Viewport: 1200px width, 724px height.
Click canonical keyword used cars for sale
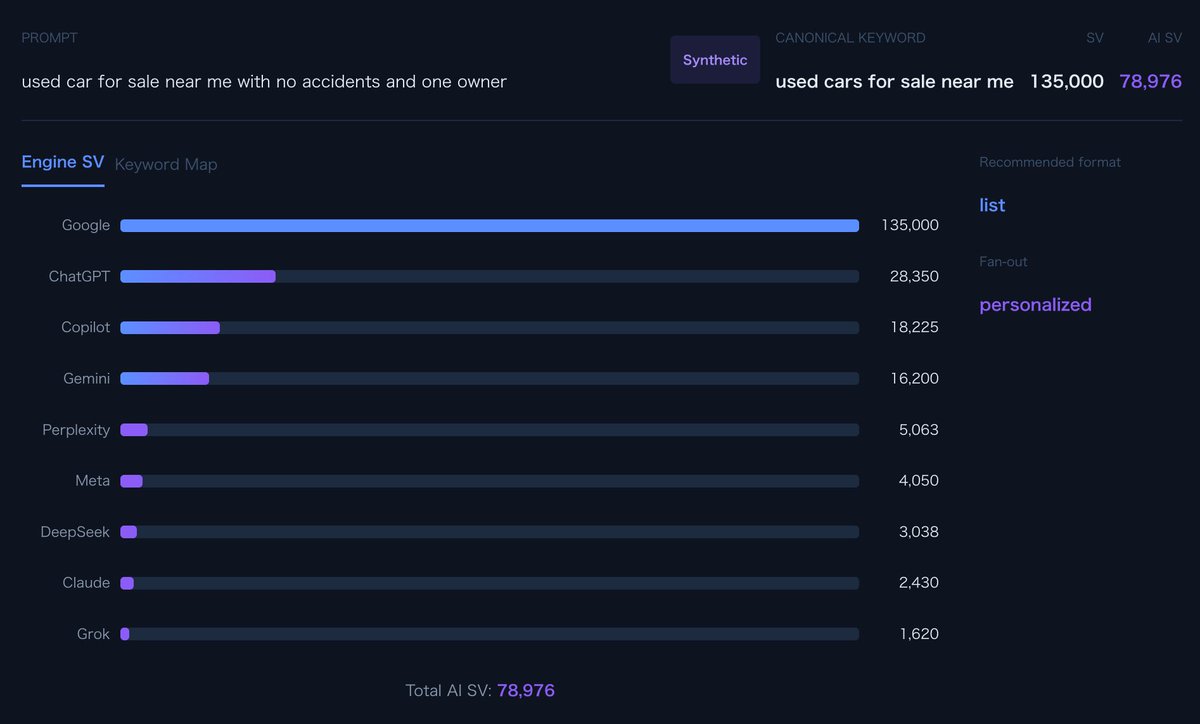894,82
